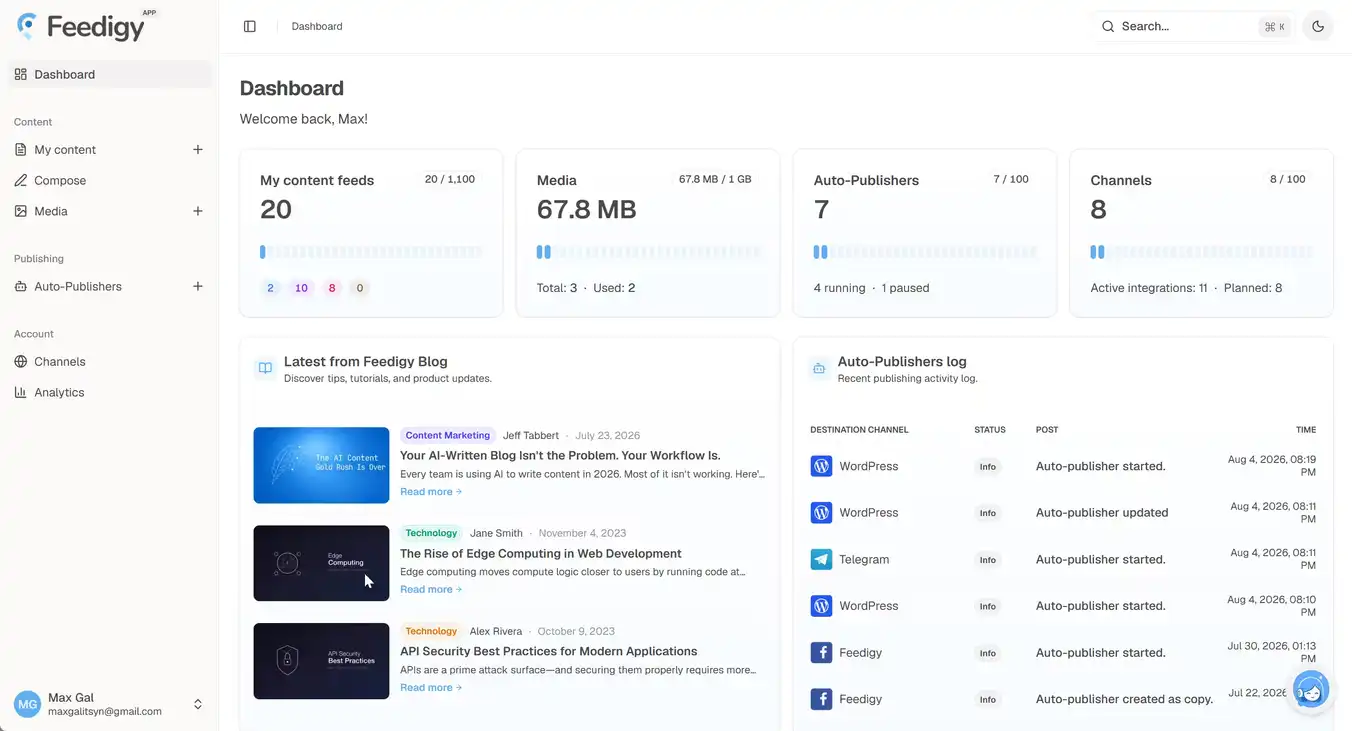Read more on the Edge Computing article
1352x731 pixels.
point(431,590)
